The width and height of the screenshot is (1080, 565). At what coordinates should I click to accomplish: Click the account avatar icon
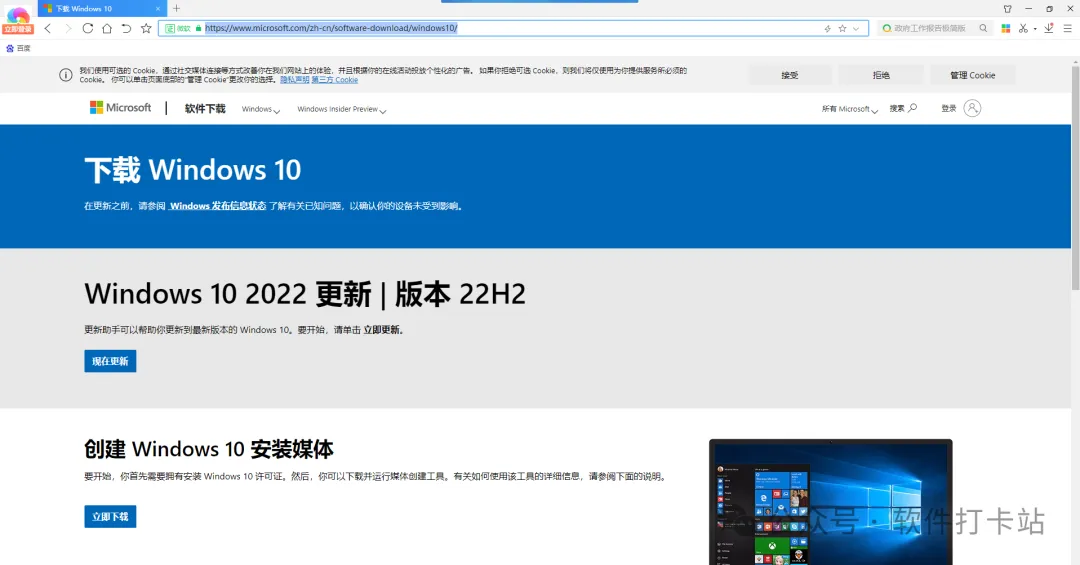(x=972, y=108)
